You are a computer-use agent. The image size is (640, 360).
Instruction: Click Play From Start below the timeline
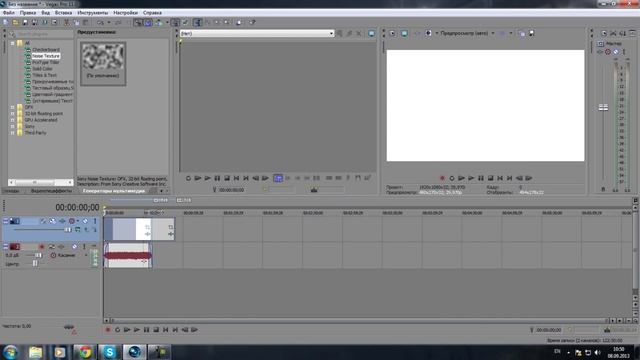(x=127, y=330)
